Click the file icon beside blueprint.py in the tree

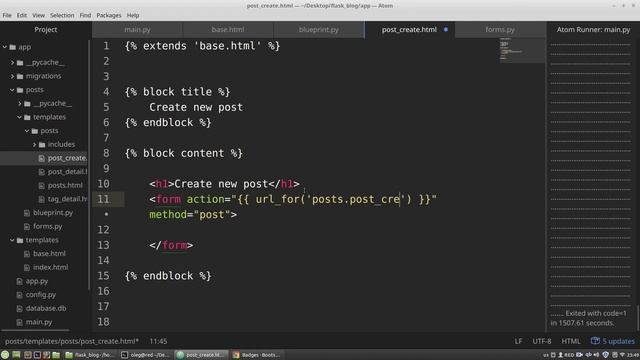pos(27,213)
